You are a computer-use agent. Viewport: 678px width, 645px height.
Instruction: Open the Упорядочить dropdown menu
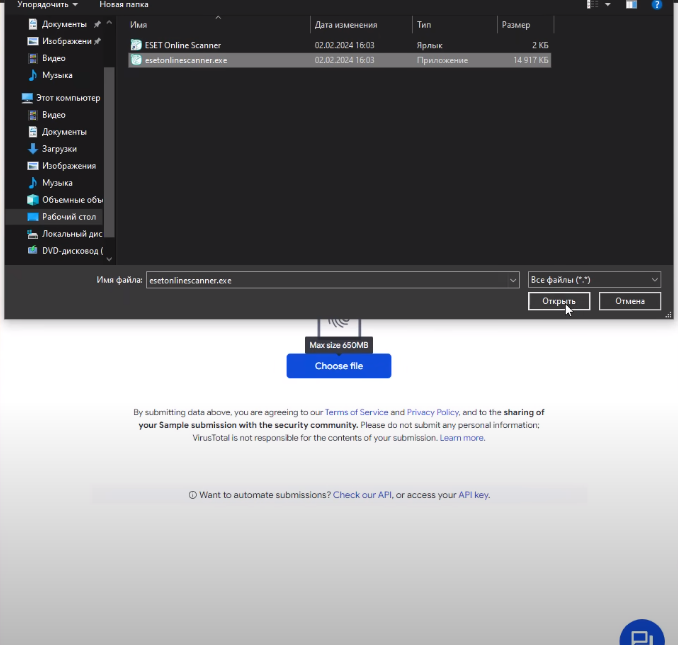pyautogui.click(x=48, y=5)
